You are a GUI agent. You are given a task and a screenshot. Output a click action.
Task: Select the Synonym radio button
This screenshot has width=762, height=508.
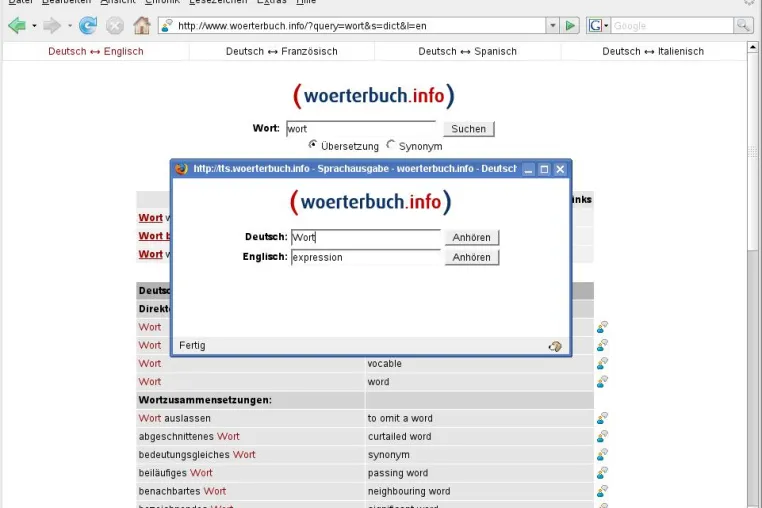pos(390,145)
